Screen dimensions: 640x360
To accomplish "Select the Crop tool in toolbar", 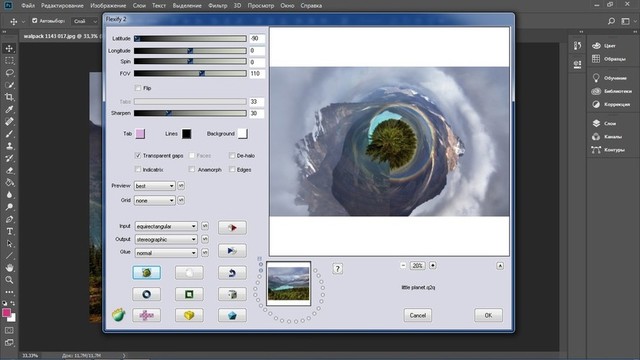I will (9, 97).
